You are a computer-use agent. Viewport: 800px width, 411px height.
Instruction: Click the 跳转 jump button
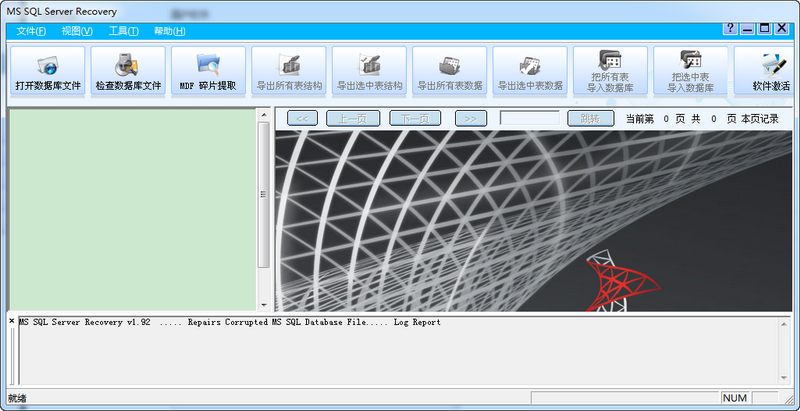[590, 119]
